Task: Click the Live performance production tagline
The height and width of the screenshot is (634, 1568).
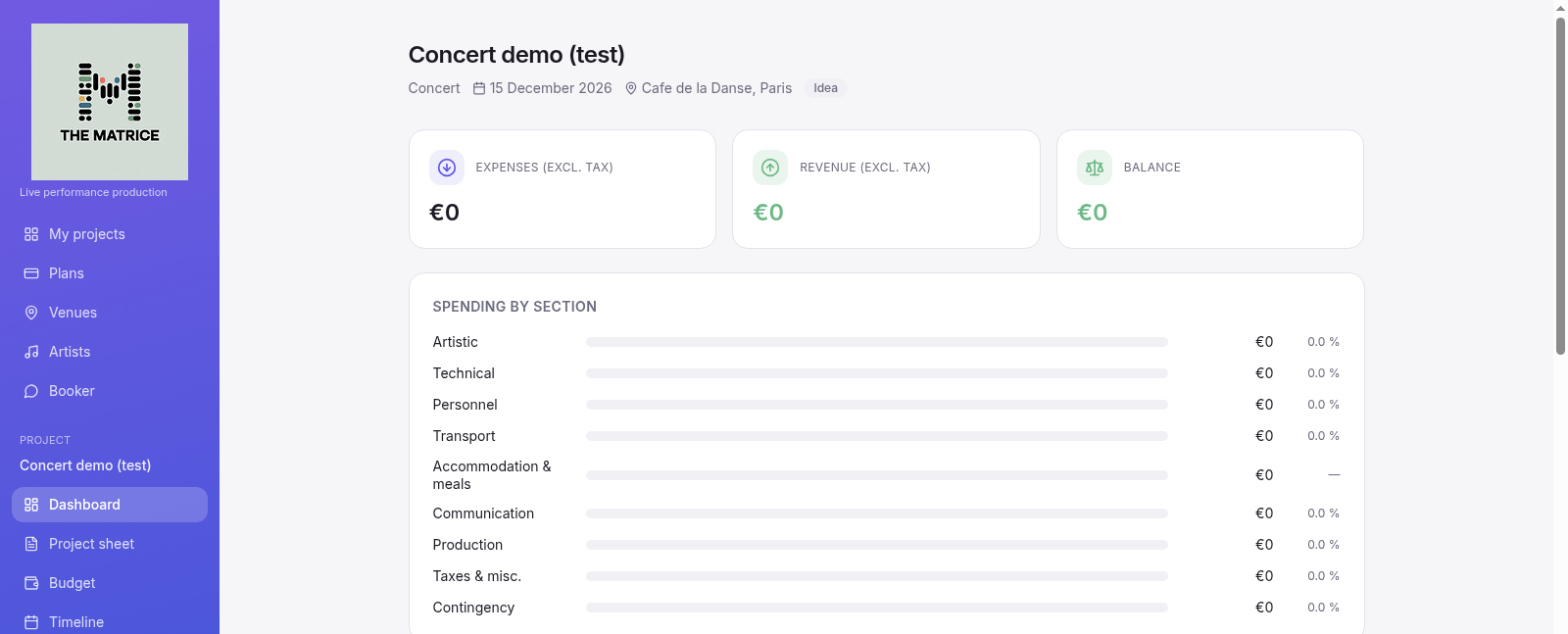Action: click(93, 192)
